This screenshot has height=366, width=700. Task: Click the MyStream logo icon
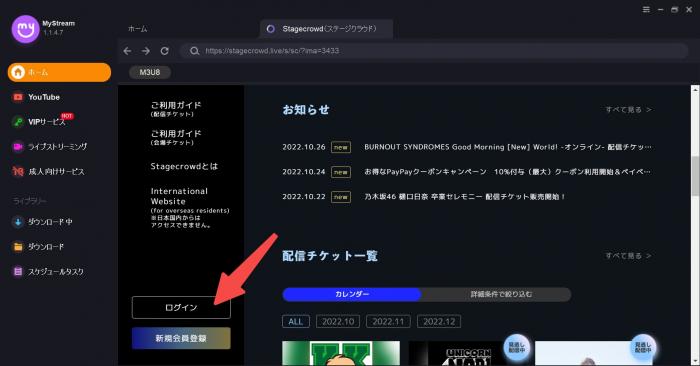tap(25, 29)
